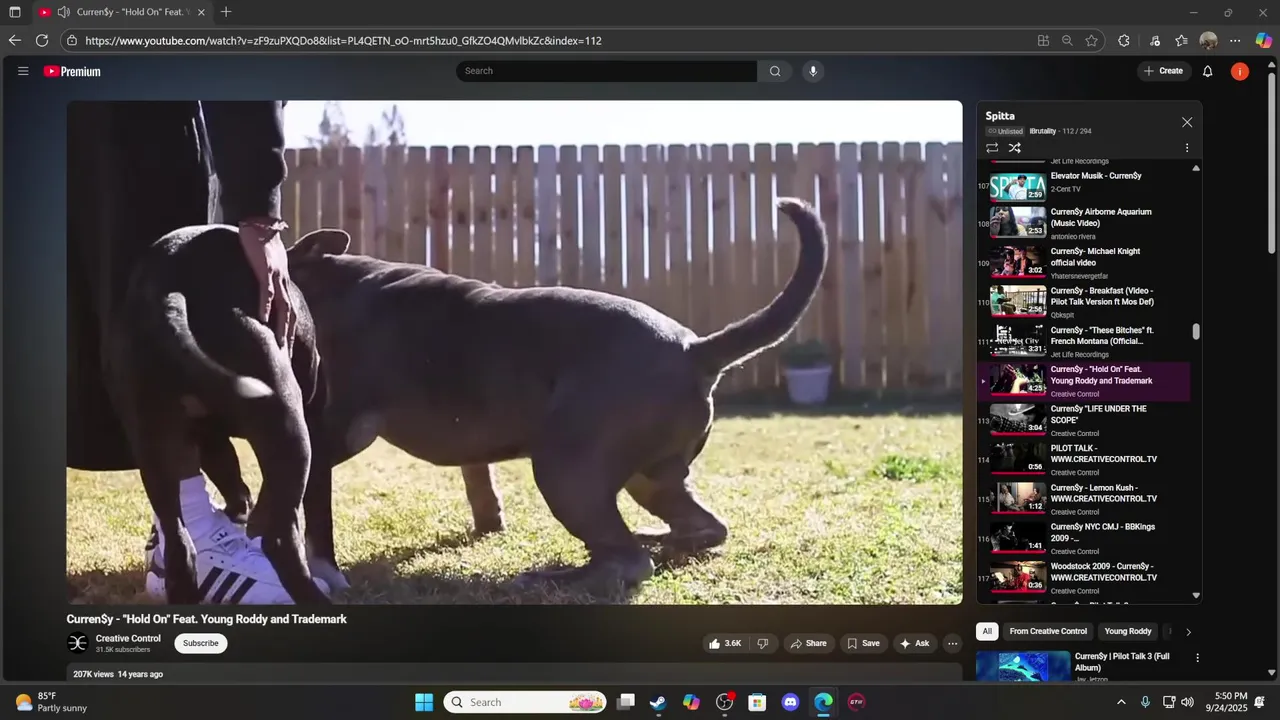Click the Ask button
1280x720 pixels.
coord(915,644)
